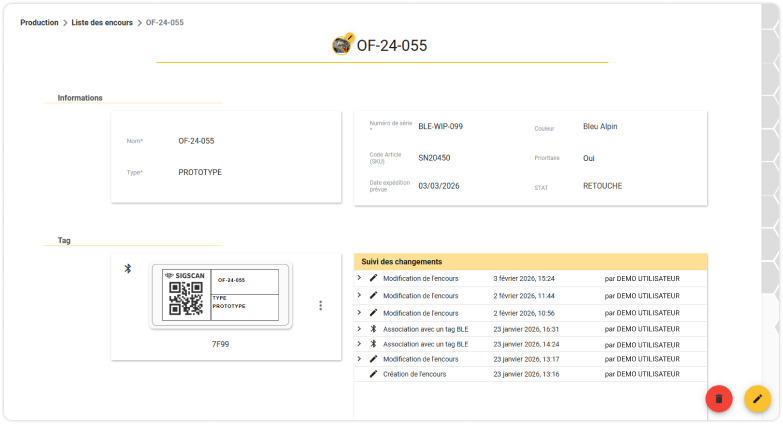
Task: Click the Type field value PROTOTYPE
Action: pyautogui.click(x=200, y=172)
